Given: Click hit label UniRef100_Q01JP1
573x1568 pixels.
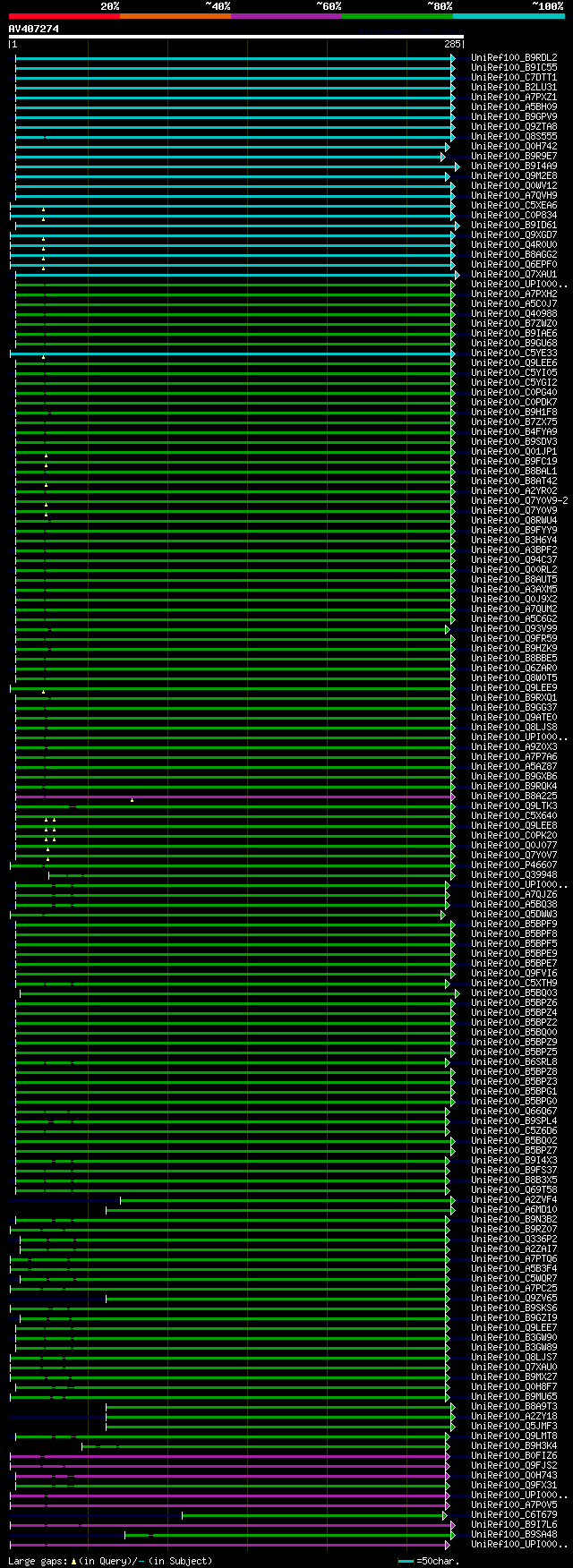Looking at the screenshot, I should tap(514, 451).
